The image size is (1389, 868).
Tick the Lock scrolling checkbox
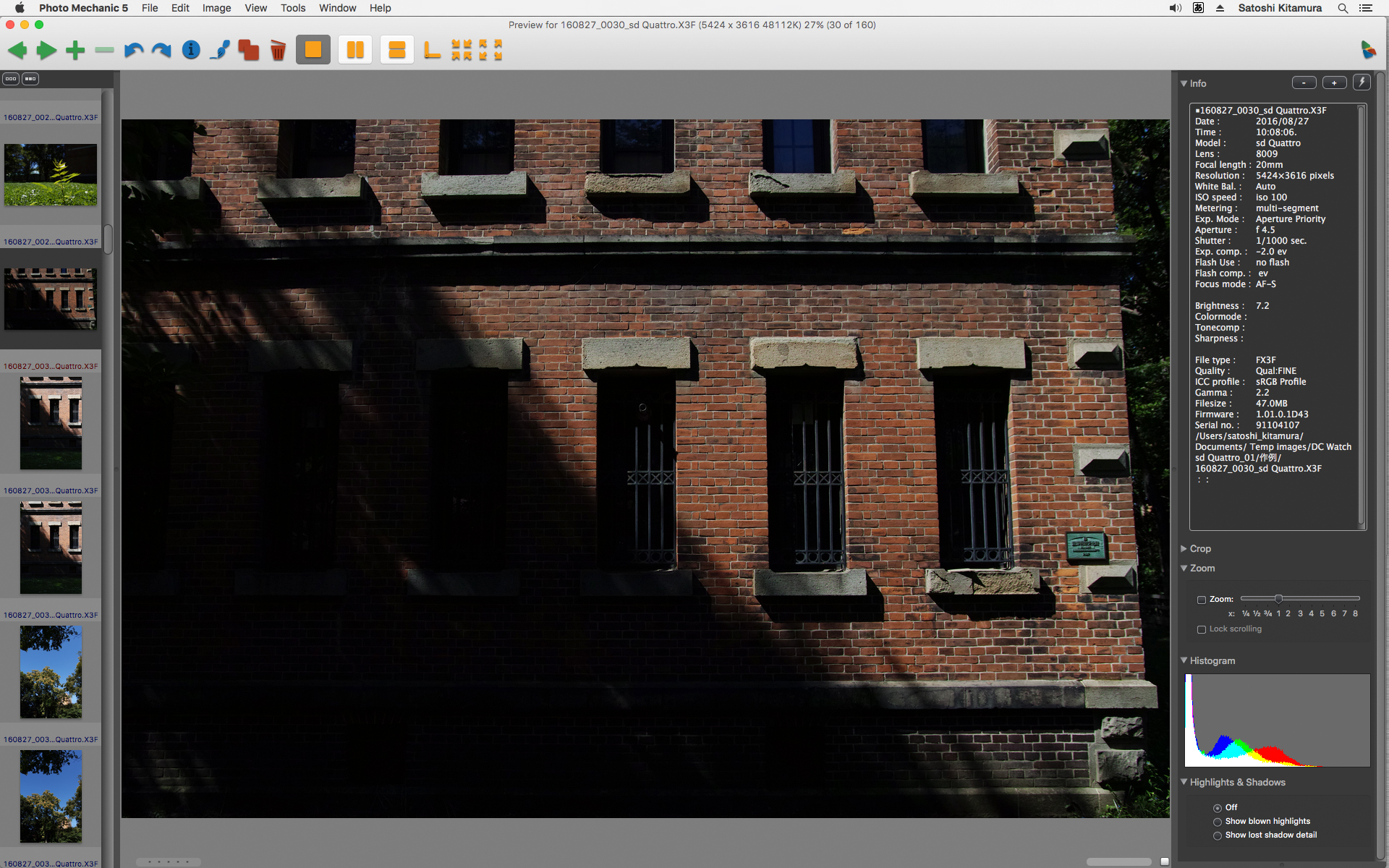click(1202, 629)
